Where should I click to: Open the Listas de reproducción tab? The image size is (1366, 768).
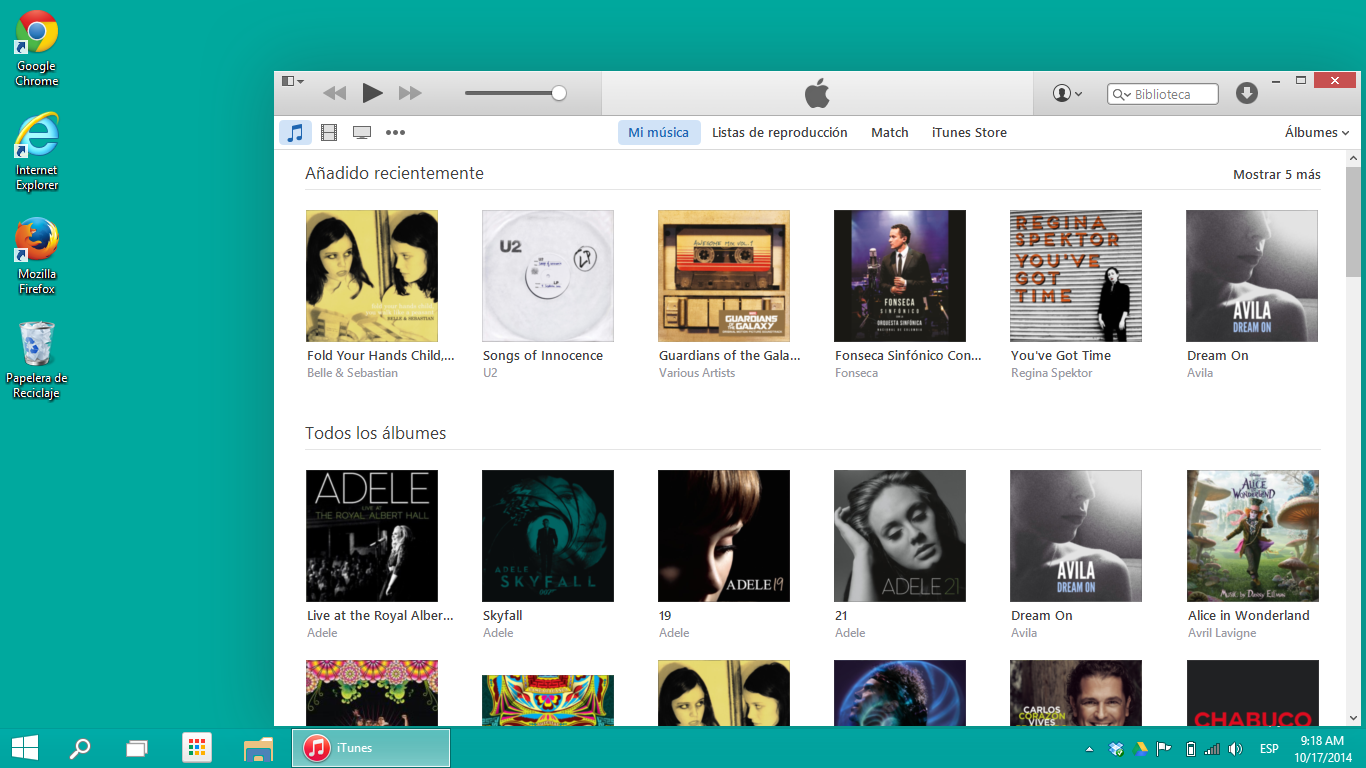[780, 132]
